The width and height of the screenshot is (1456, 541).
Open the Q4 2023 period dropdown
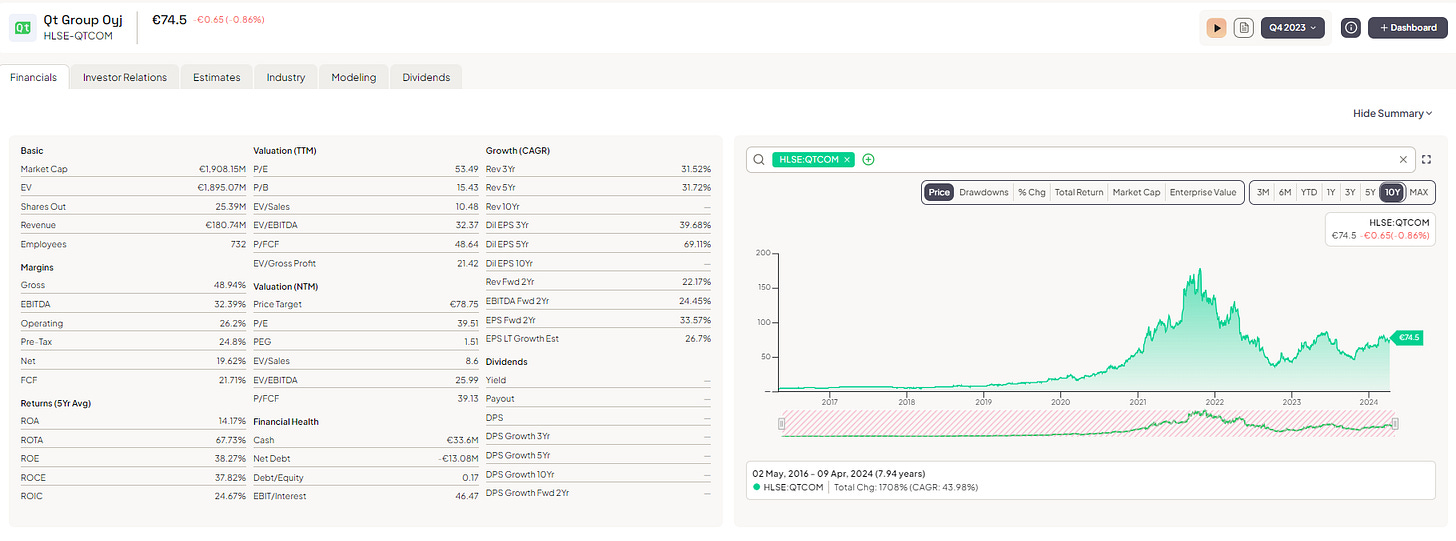pyautogui.click(x=1292, y=28)
